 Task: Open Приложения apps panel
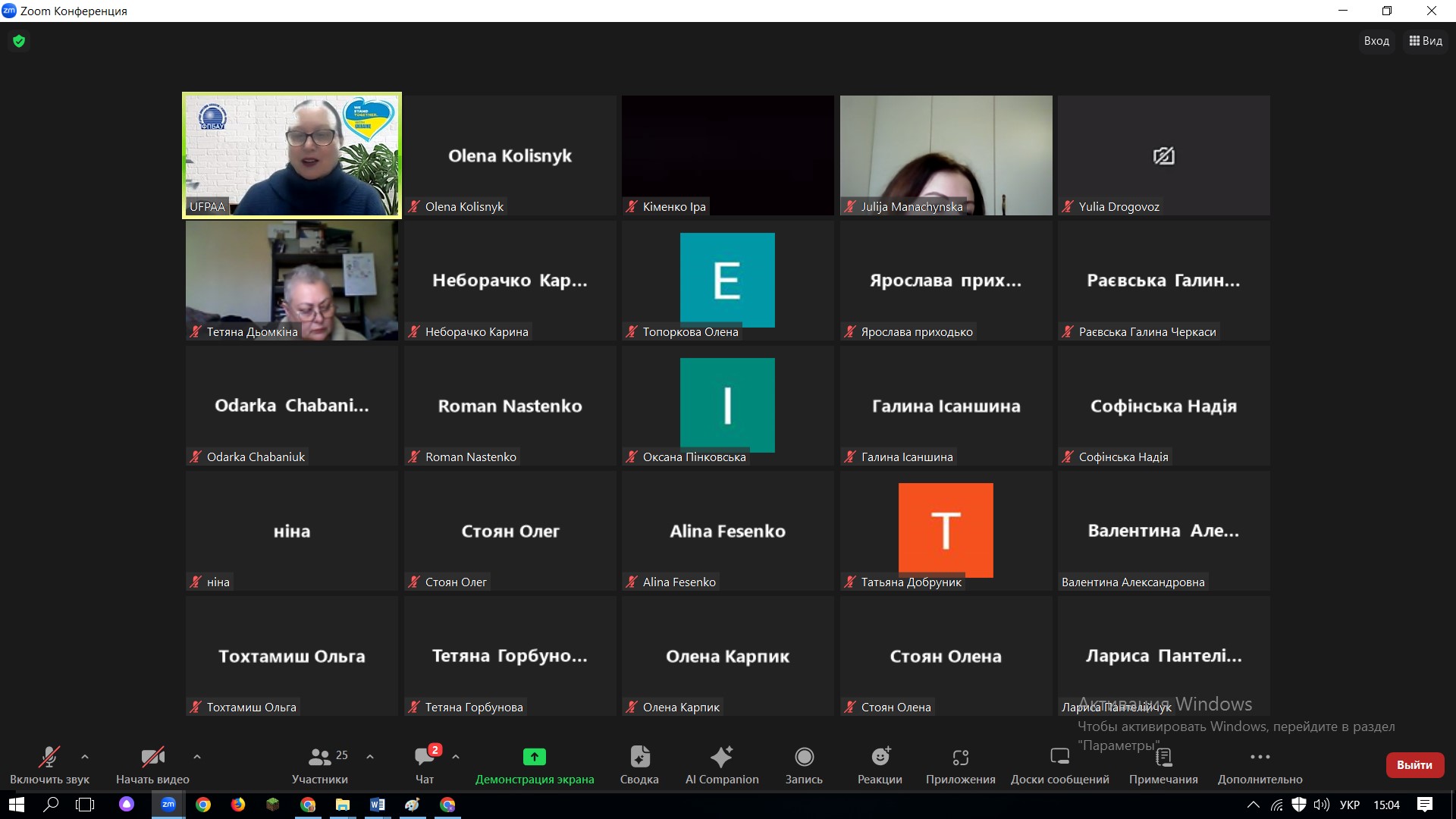coord(961,765)
